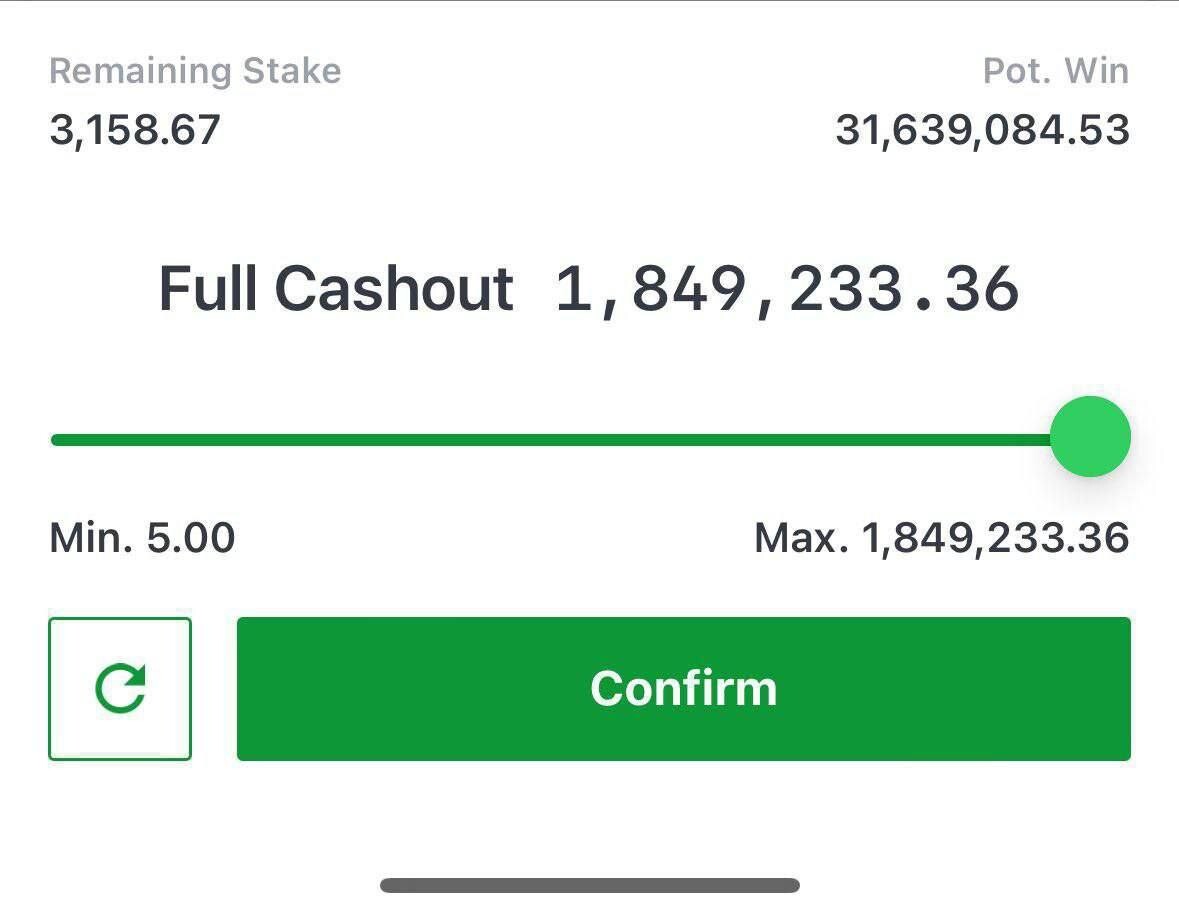Reload the cashout offer using the bordered square button
The height and width of the screenshot is (917, 1179).
(120, 689)
